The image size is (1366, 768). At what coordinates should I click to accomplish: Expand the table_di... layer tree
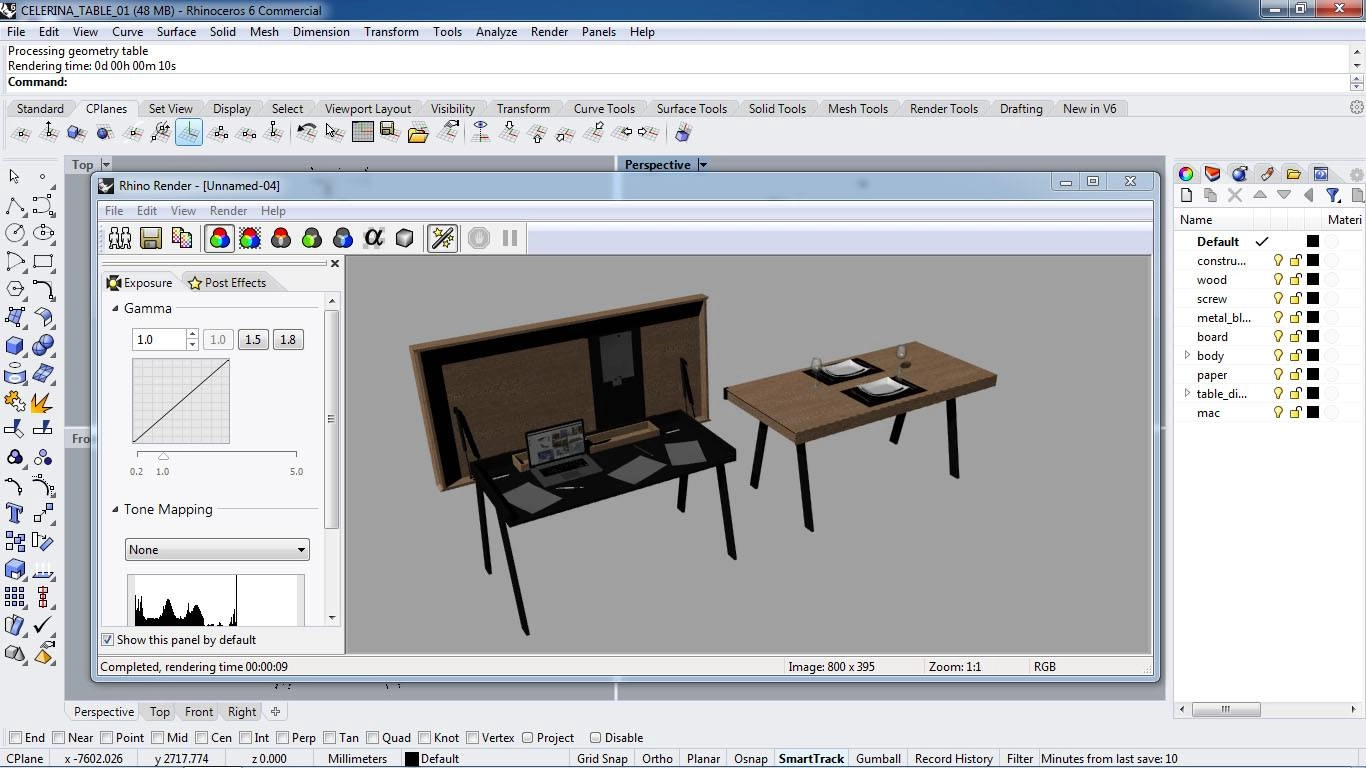[x=1187, y=394]
